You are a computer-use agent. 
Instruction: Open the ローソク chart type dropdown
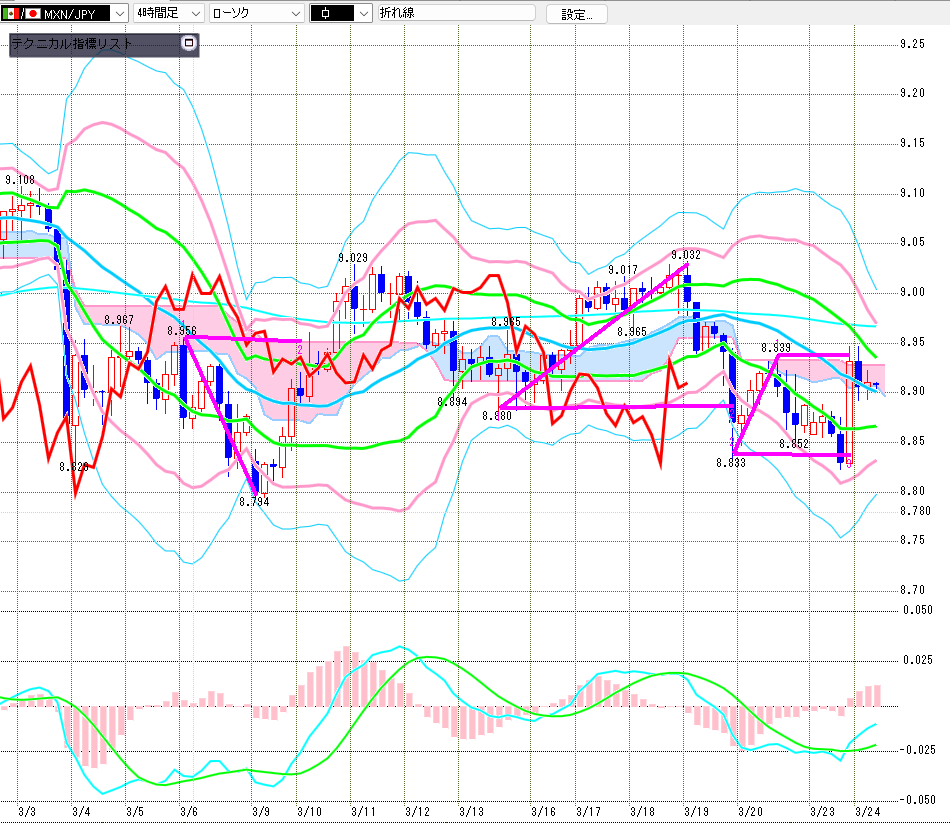(295, 14)
